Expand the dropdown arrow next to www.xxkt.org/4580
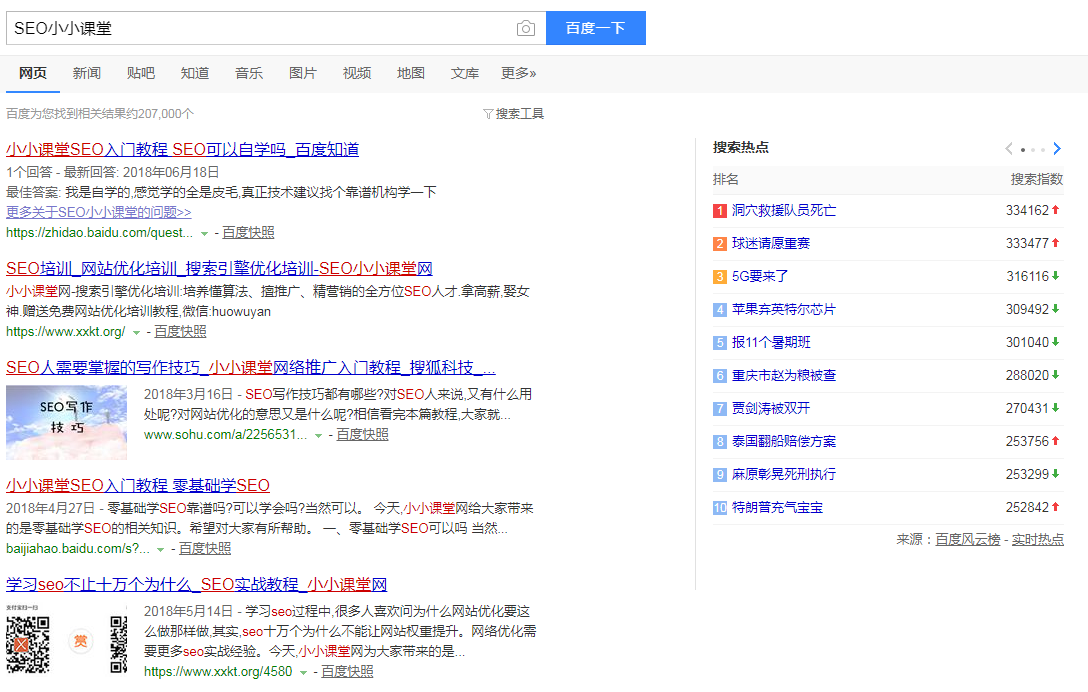This screenshot has width=1088, height=692. 303,673
